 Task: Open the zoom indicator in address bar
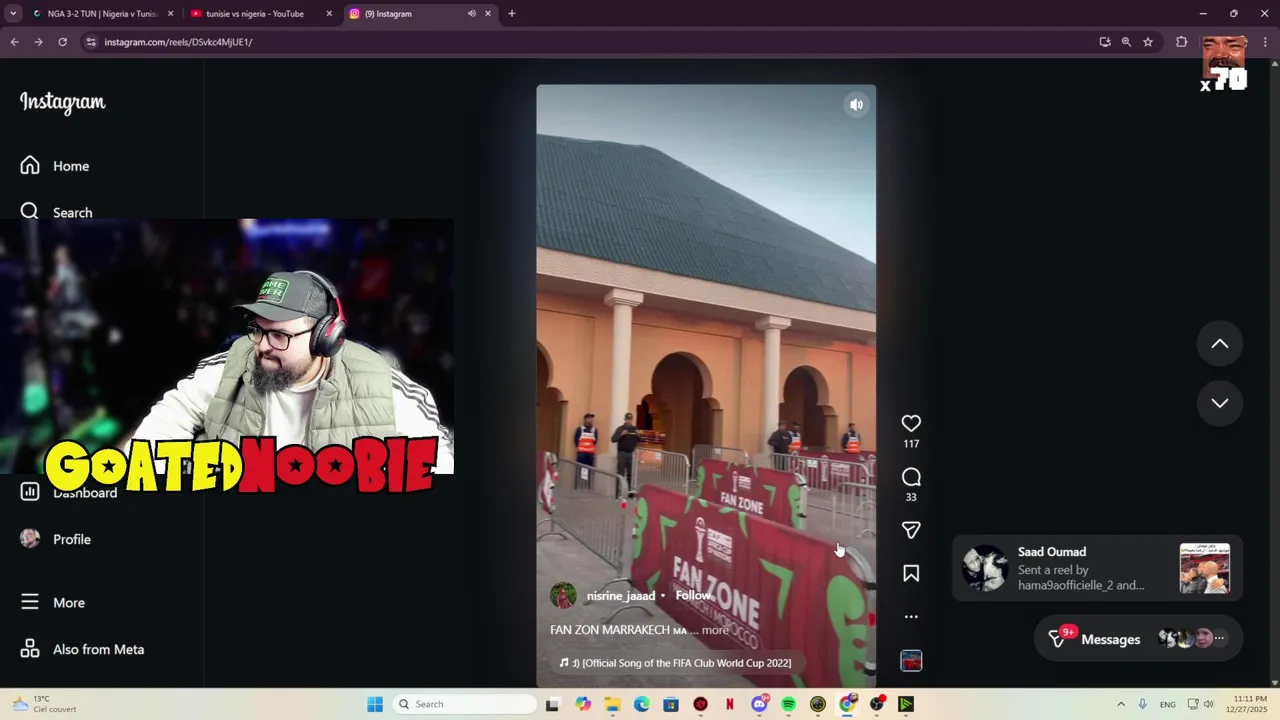[1126, 42]
